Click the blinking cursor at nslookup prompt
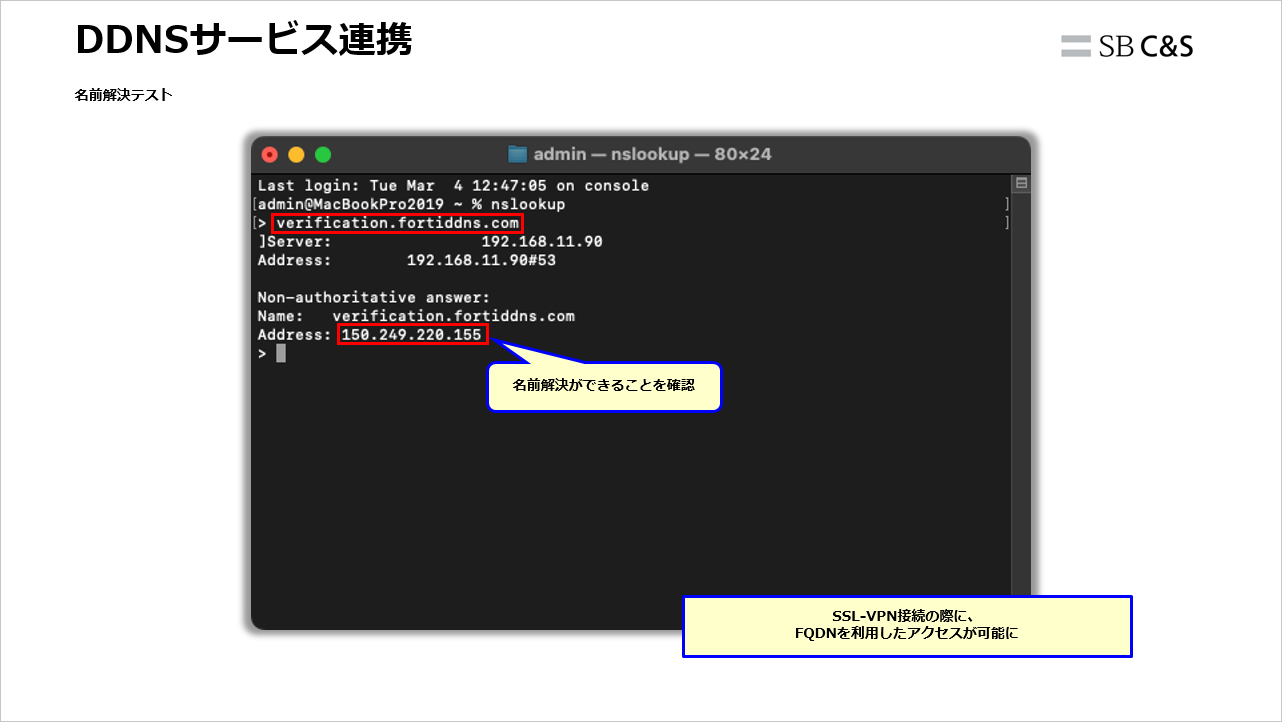This screenshot has height=722, width=1282. pos(281,353)
